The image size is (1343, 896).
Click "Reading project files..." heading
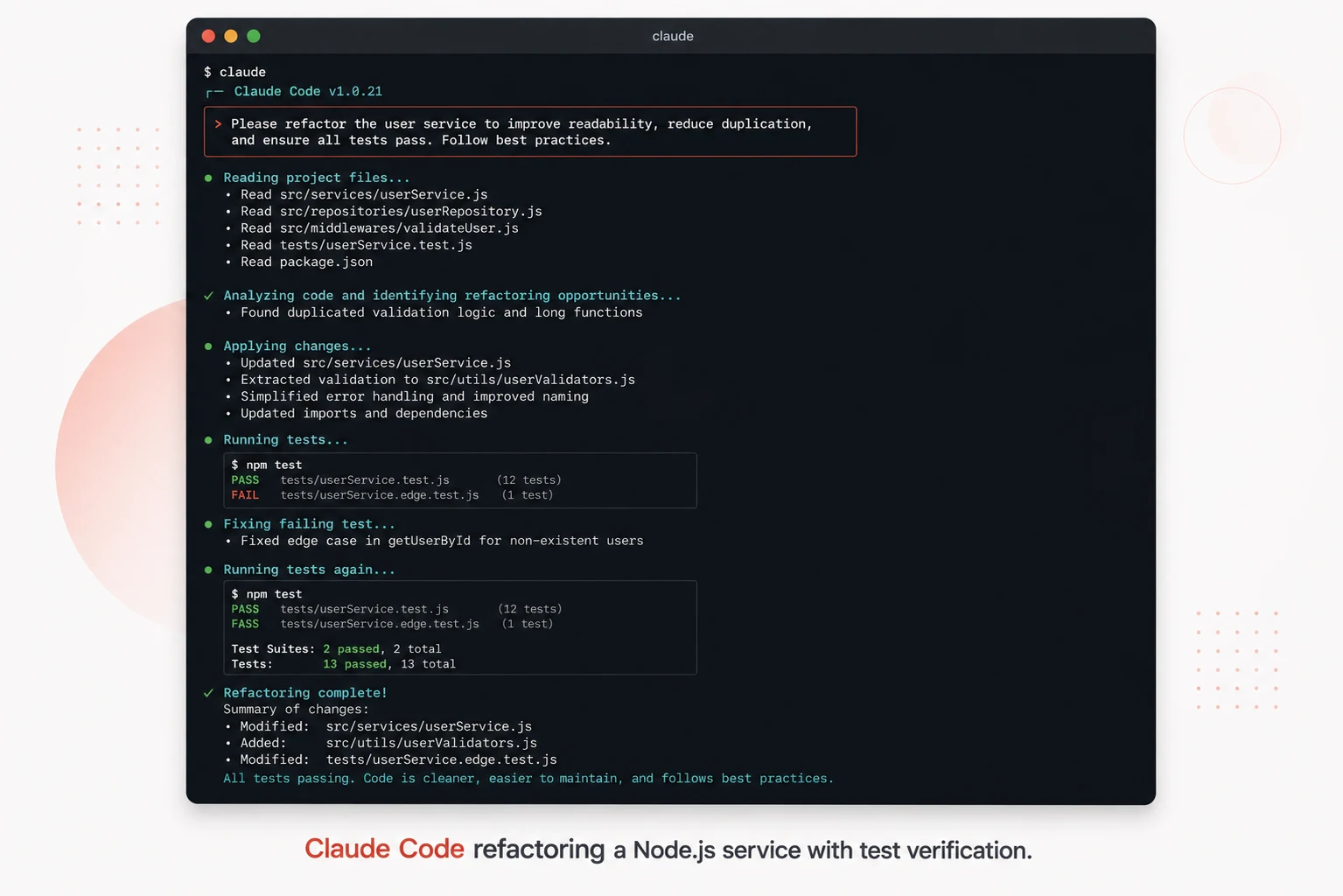(317, 178)
